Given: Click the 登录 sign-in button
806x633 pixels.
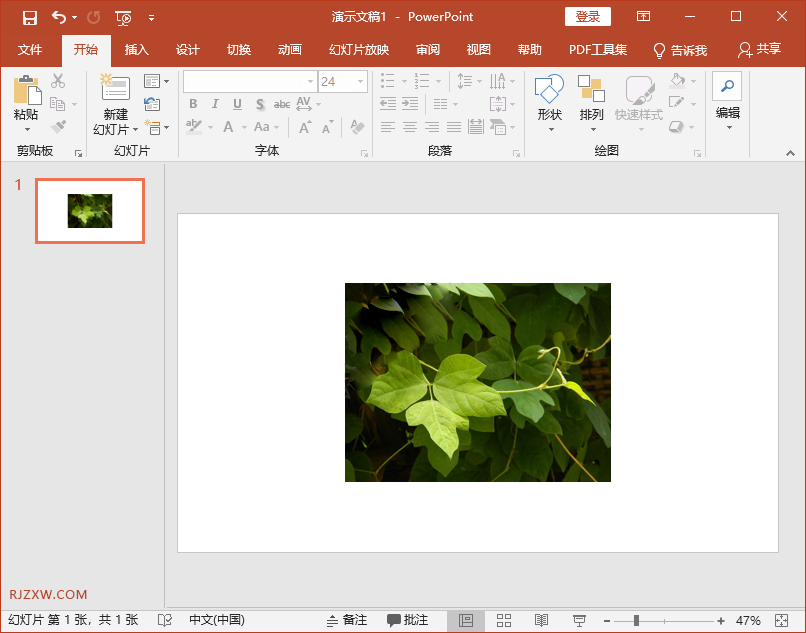Looking at the screenshot, I should (588, 17).
